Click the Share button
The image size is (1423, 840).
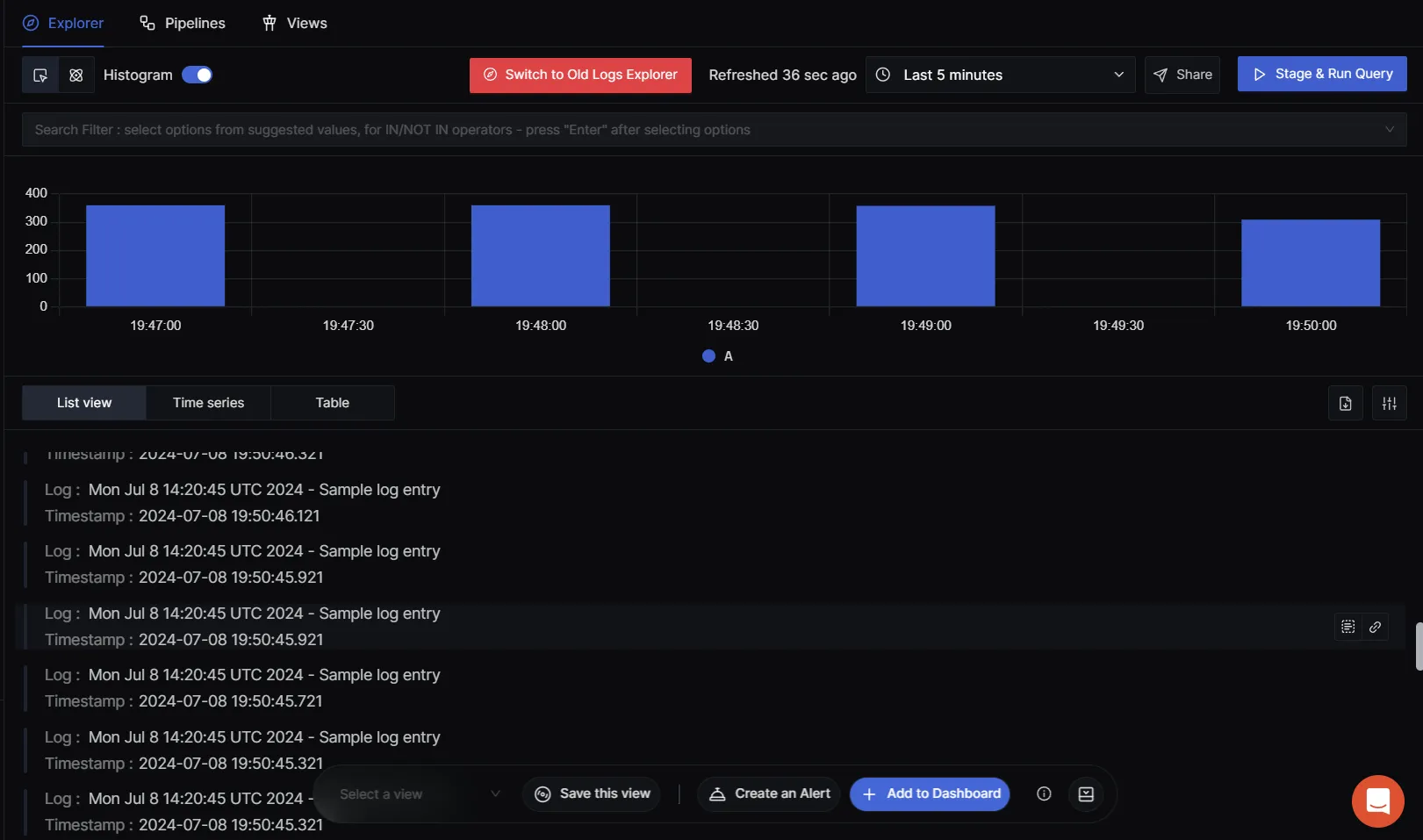1182,75
